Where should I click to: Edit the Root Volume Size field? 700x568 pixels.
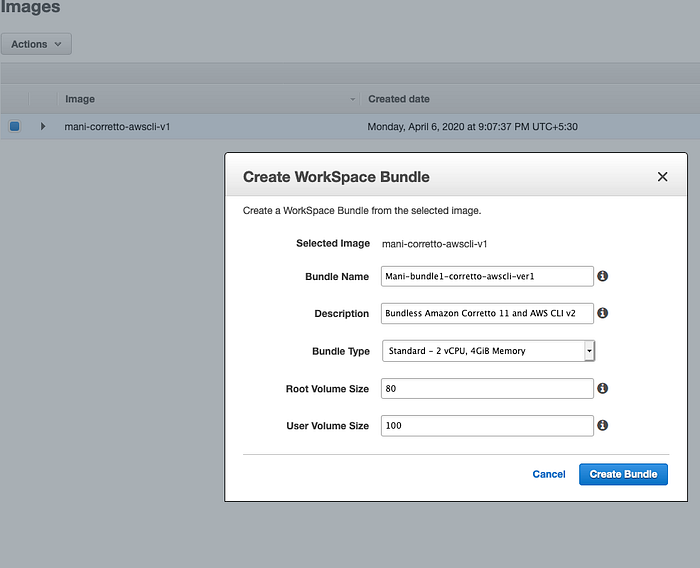(487, 389)
